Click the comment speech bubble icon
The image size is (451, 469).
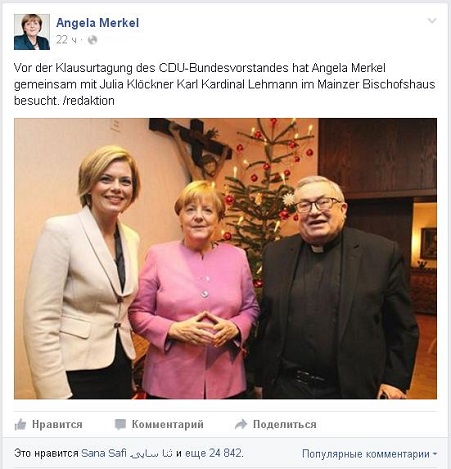[120, 424]
